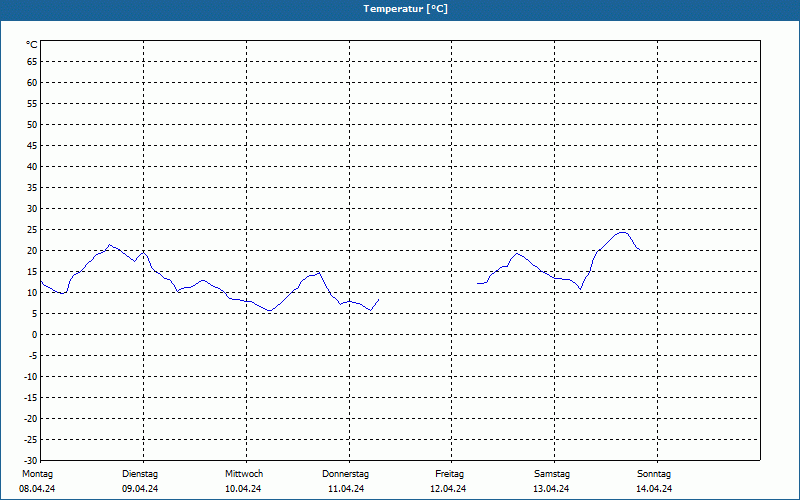Click the '°C' axis unit label
The image size is (800, 500).
tap(32, 45)
